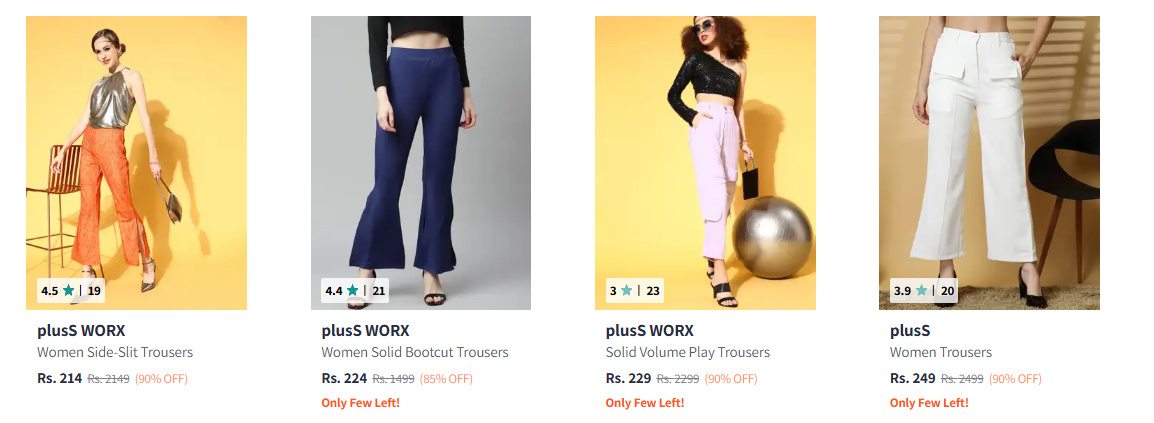Open the orange side-slit trousers image
This screenshot has width=1154, height=423.
[x=136, y=163]
